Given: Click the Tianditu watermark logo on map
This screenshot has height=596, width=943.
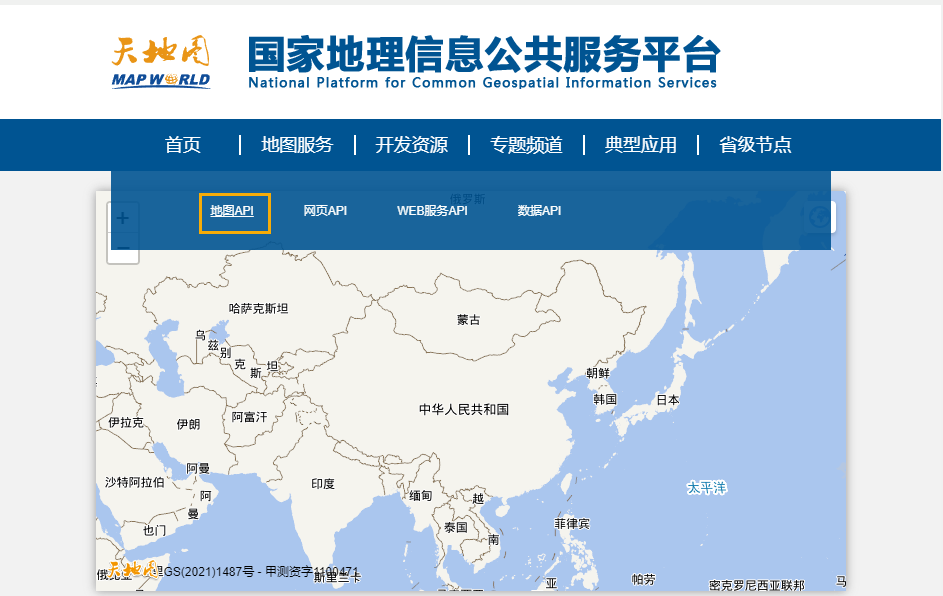Looking at the screenshot, I should point(131,571).
